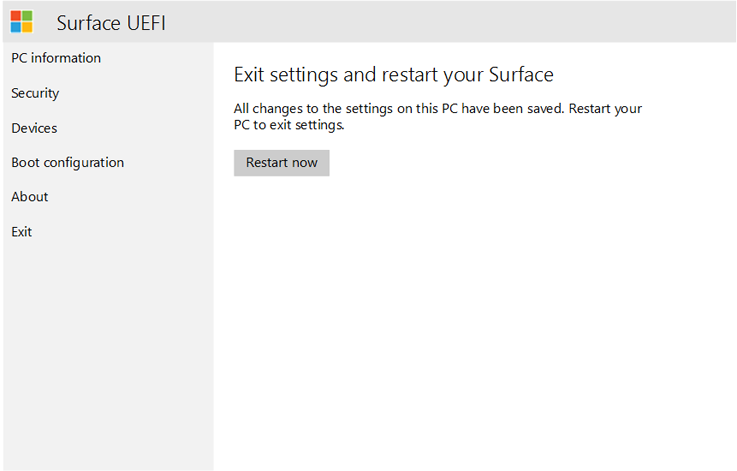Image resolution: width=737 pixels, height=471 pixels.
Task: Click the empty gray header bar area
Action: pos(450,22)
